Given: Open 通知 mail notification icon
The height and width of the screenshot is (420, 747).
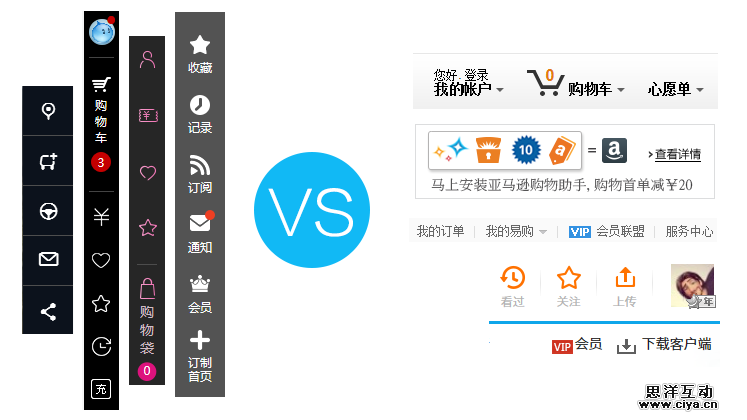Looking at the screenshot, I should 200,233.
